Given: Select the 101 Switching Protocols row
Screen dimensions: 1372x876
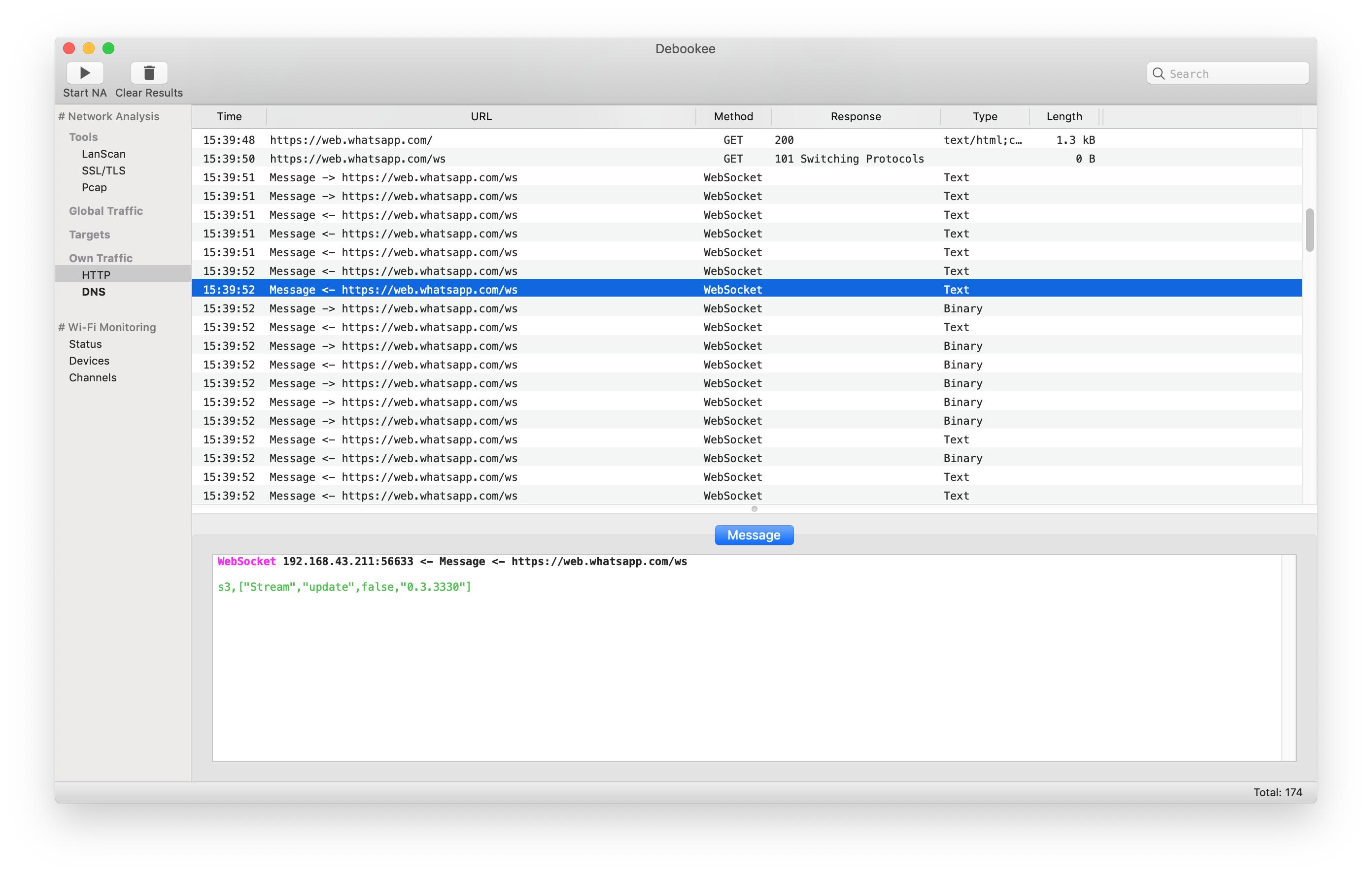Looking at the screenshot, I should [x=747, y=158].
